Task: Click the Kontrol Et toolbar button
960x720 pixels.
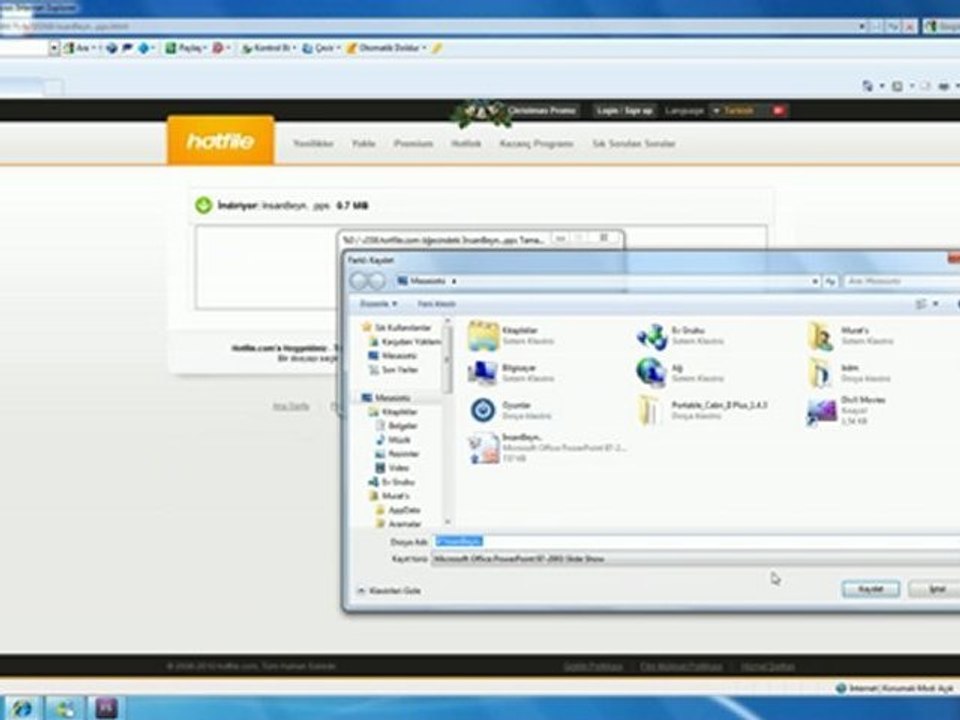Action: (x=268, y=48)
